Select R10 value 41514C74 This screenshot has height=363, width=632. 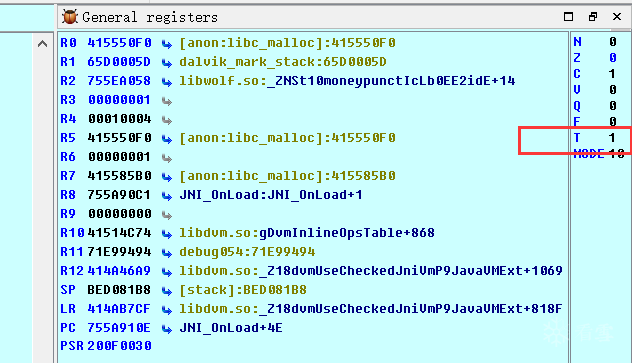119,233
